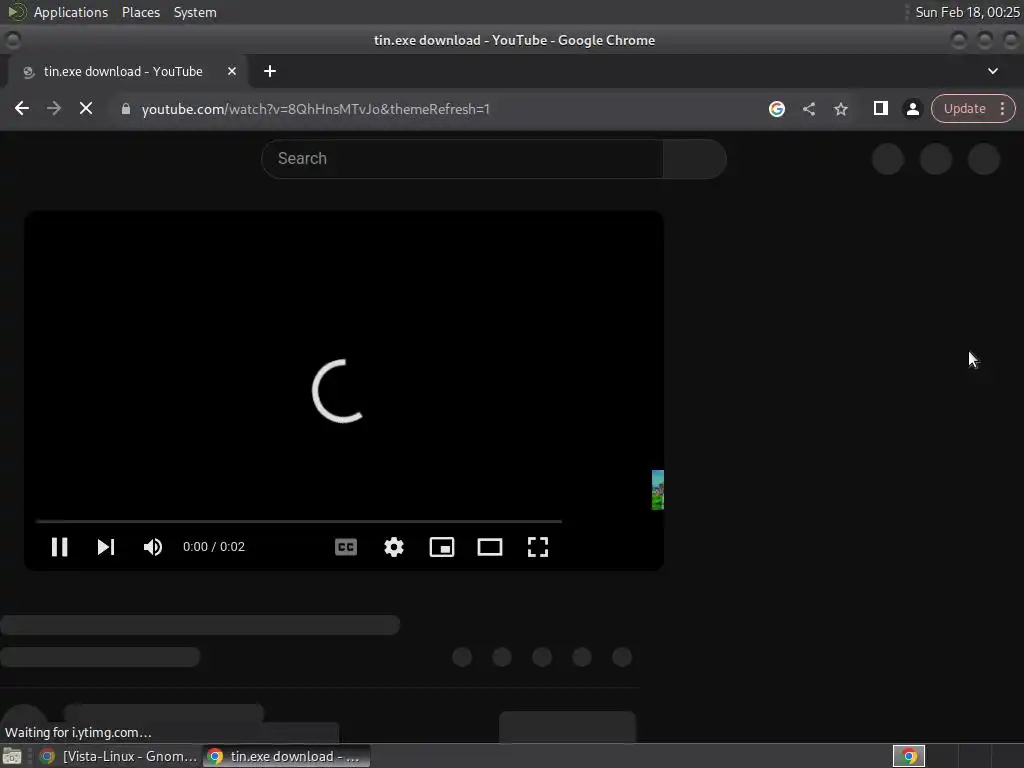Go back in Chrome history
This screenshot has width=1024, height=768.
click(22, 108)
